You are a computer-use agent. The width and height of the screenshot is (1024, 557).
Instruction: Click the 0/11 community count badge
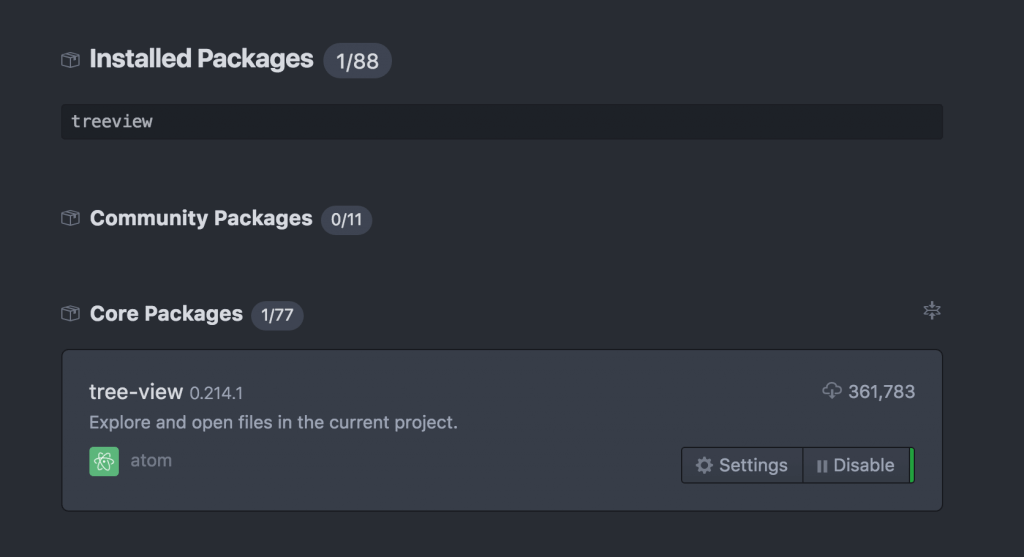click(x=346, y=219)
